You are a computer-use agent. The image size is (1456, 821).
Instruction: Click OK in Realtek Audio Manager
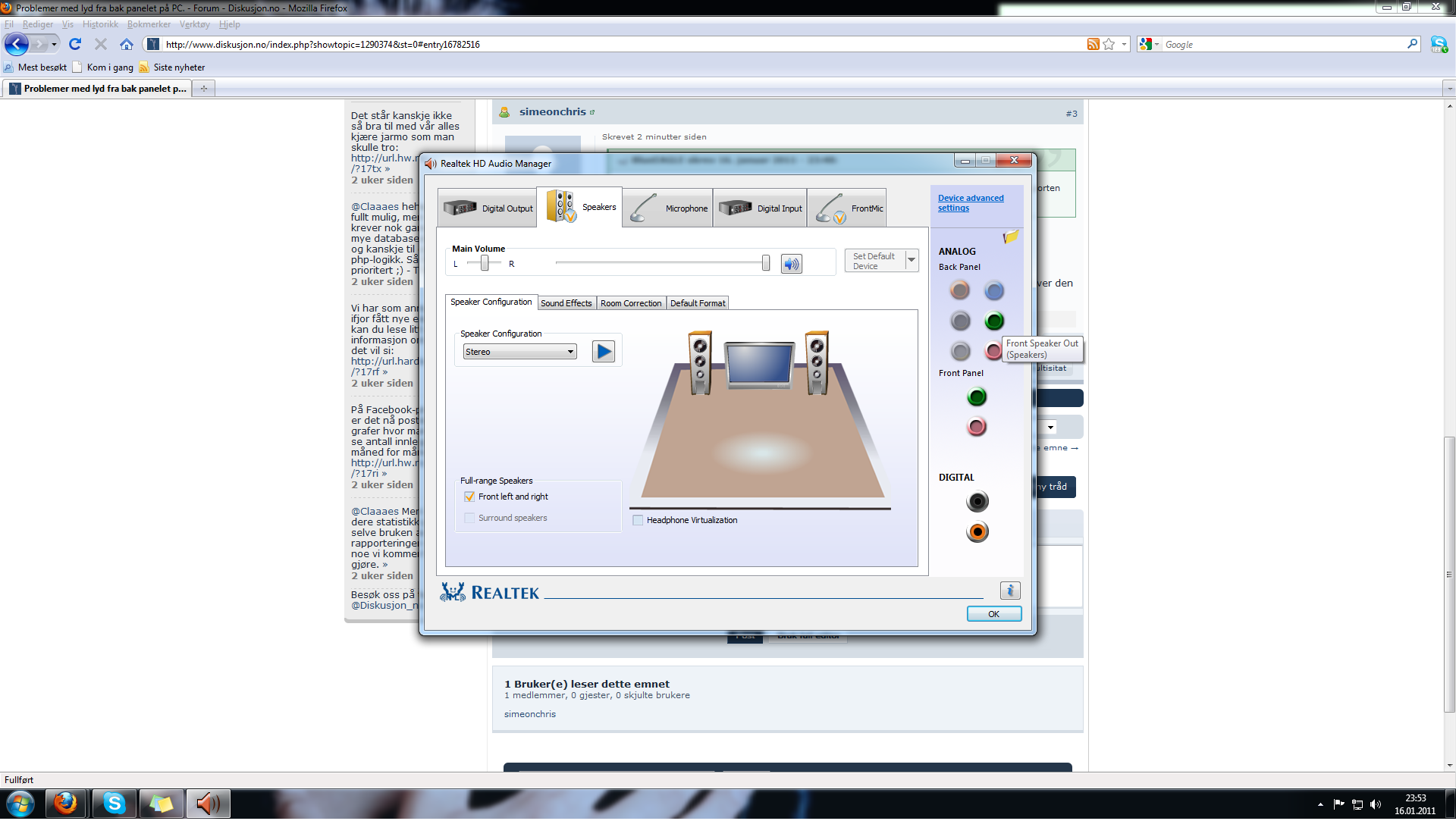tap(994, 614)
